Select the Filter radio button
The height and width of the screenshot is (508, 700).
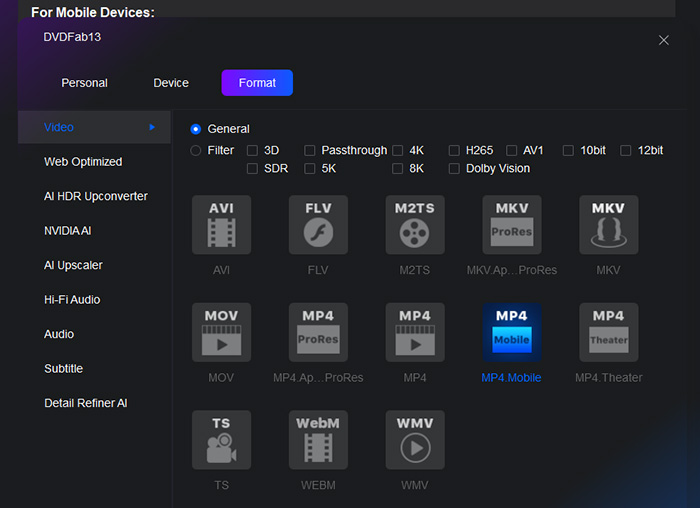coord(196,150)
